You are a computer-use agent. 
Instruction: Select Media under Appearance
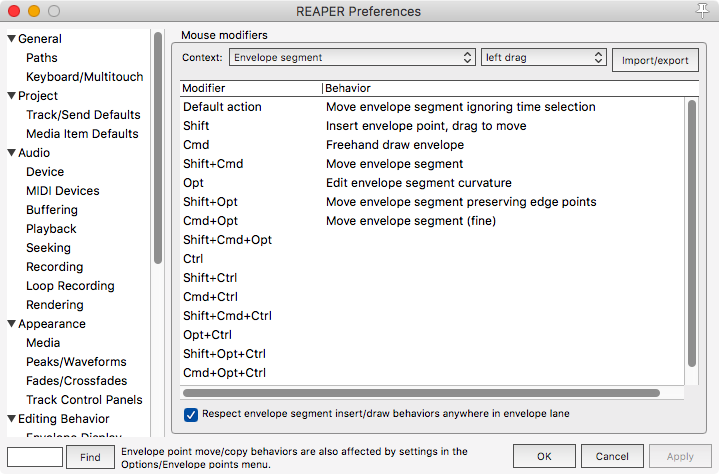[x=43, y=343]
